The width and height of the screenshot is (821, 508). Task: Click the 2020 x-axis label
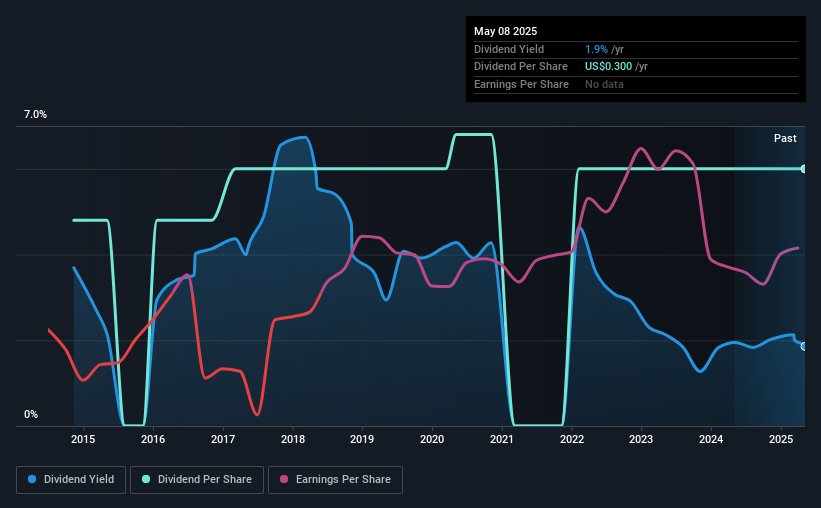point(432,439)
